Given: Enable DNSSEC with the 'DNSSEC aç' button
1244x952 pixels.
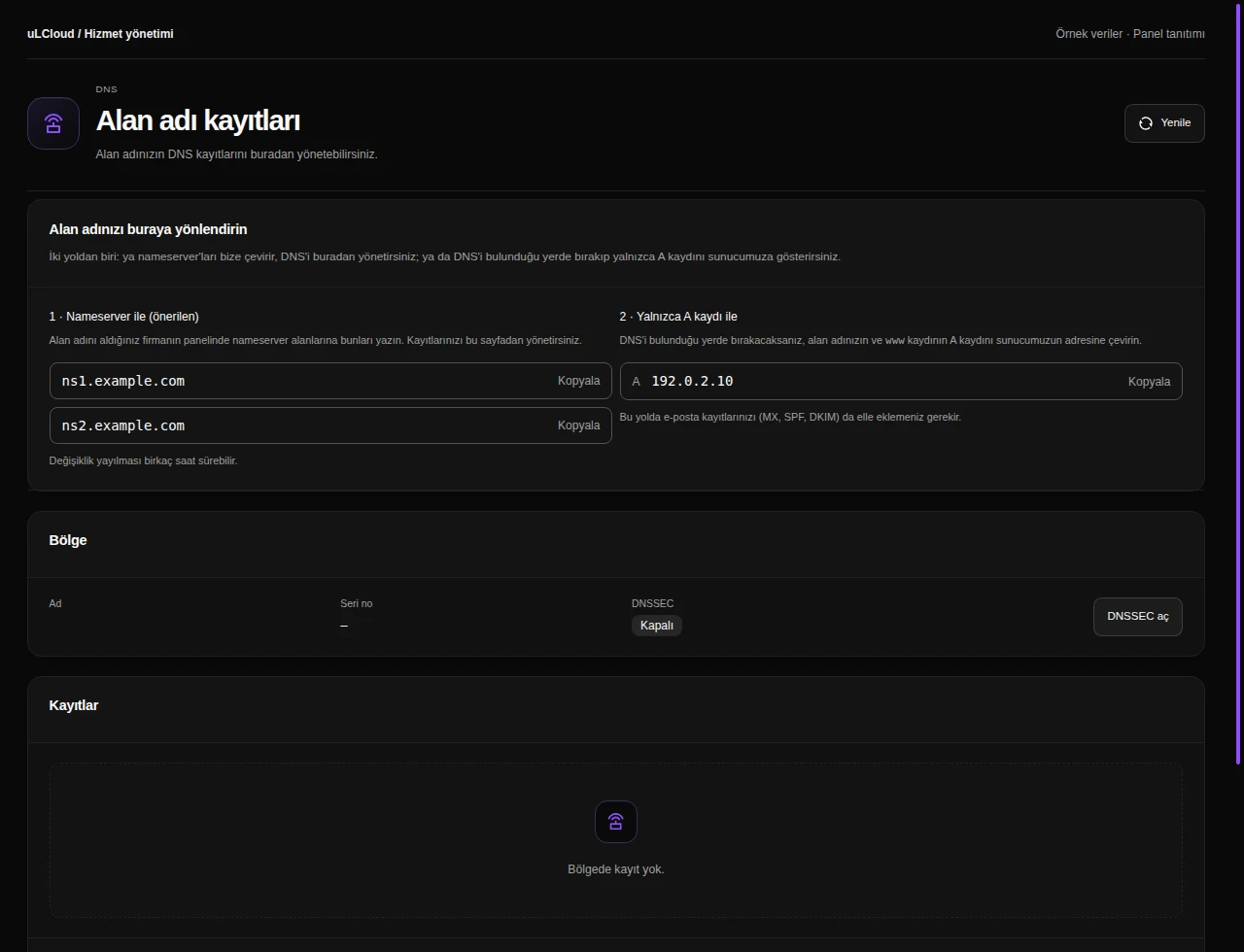Looking at the screenshot, I should pos(1138,616).
